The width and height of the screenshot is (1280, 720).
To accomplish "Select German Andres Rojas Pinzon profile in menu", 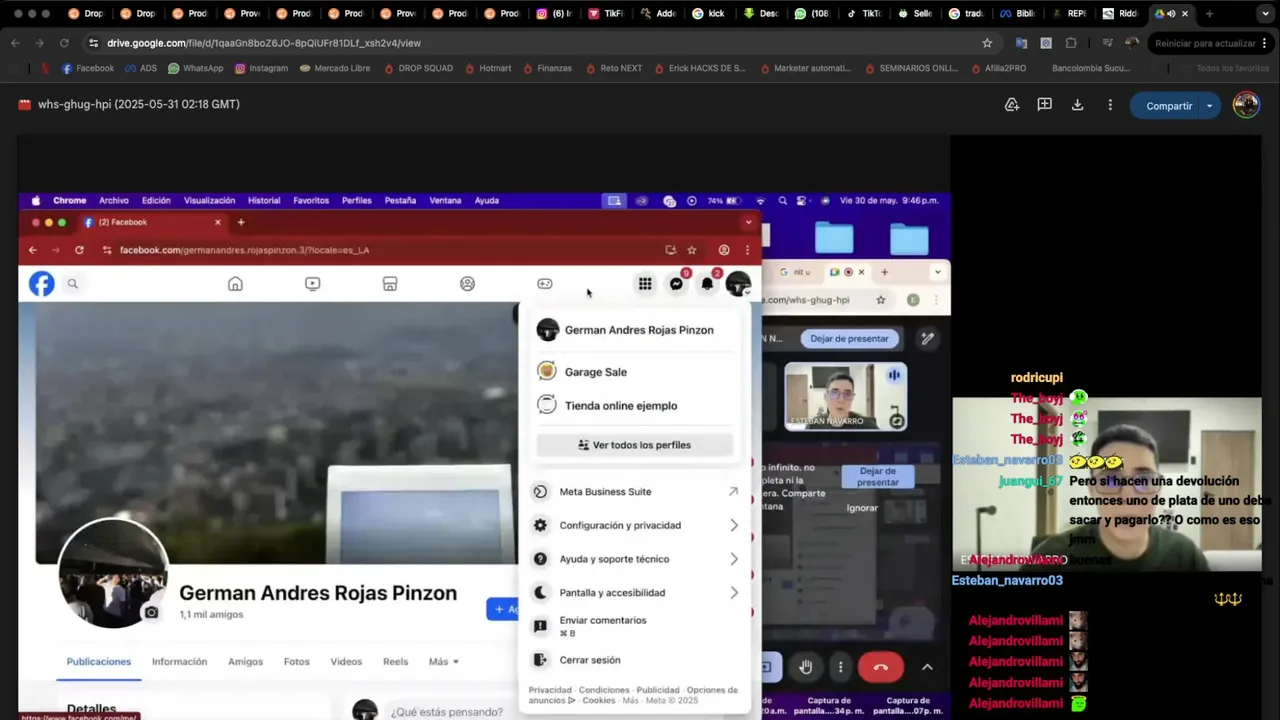I will (x=635, y=330).
